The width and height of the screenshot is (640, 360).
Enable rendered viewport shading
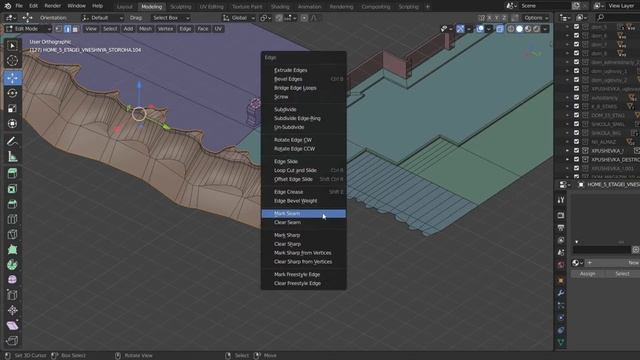tap(536, 29)
